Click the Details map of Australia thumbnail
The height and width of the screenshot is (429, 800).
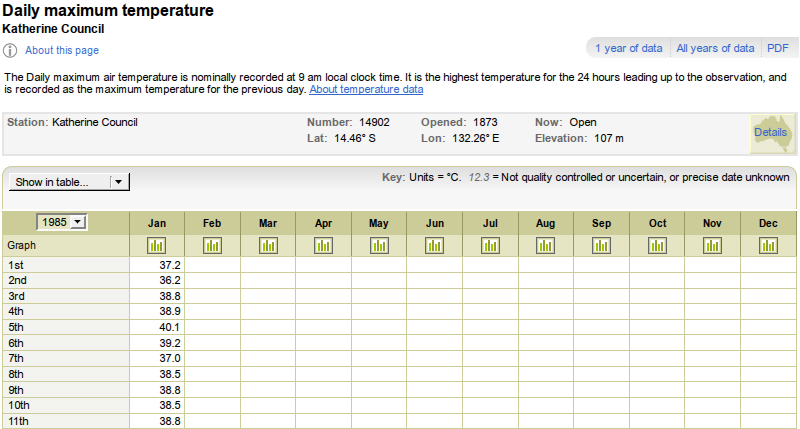tap(771, 133)
